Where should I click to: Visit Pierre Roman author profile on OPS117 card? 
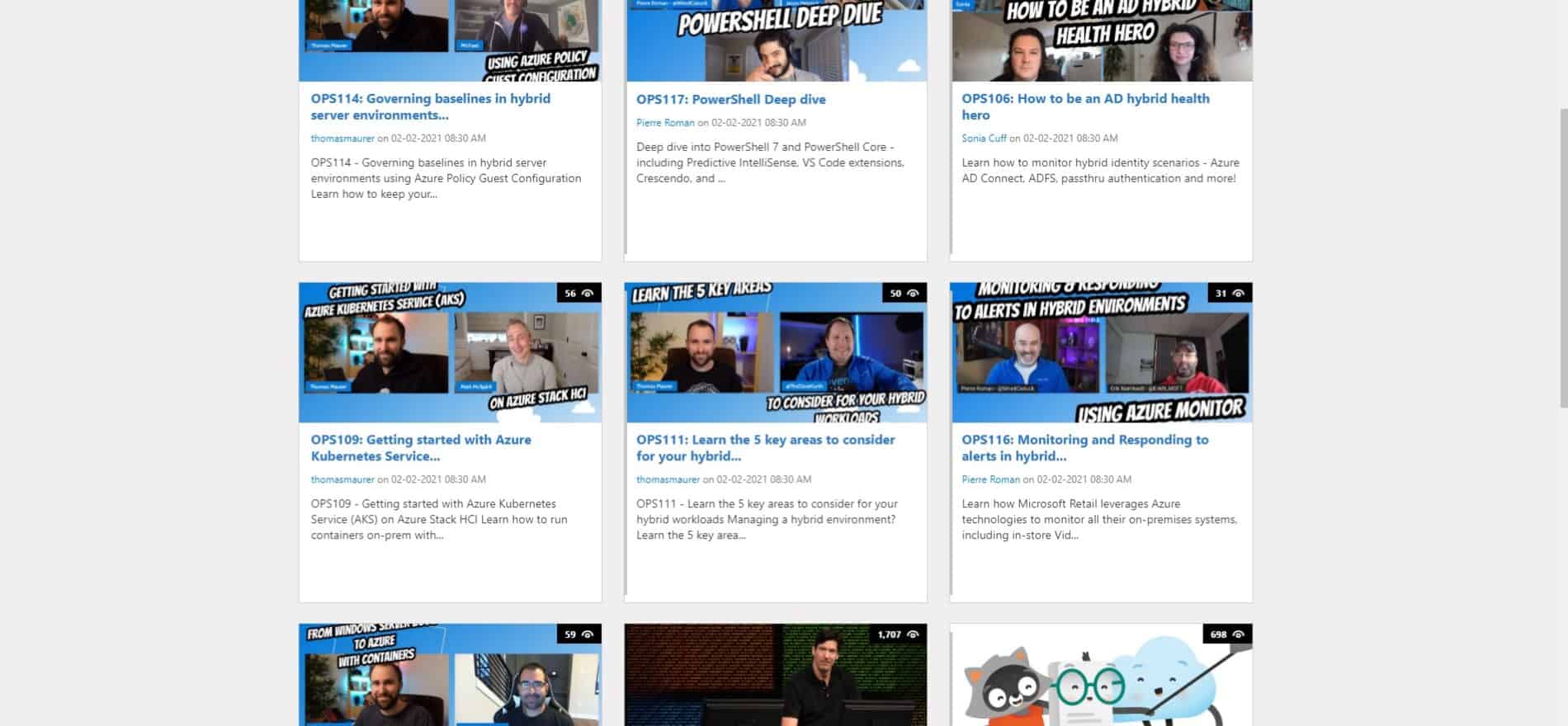tap(665, 123)
